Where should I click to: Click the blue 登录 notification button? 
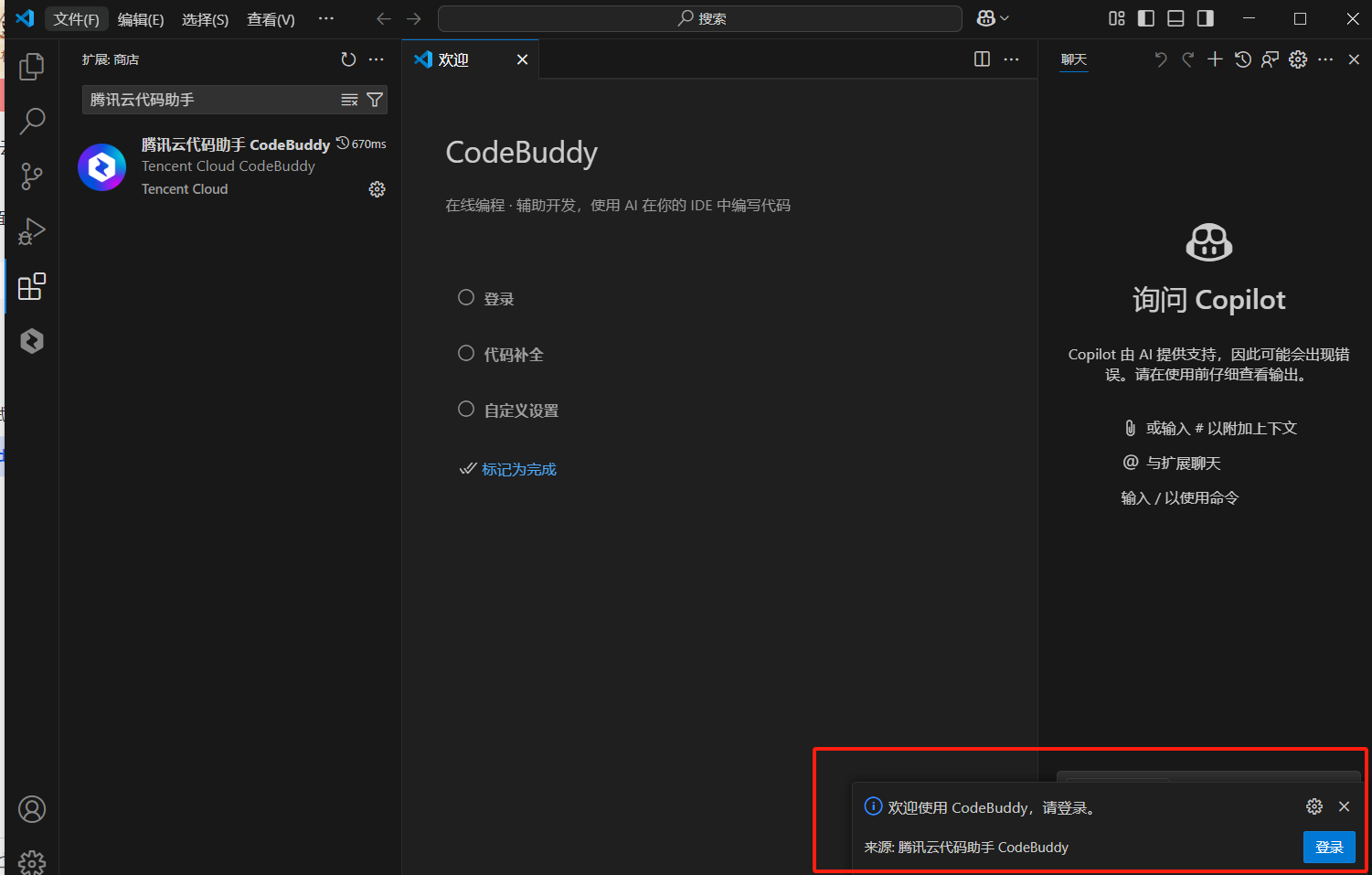(x=1329, y=848)
